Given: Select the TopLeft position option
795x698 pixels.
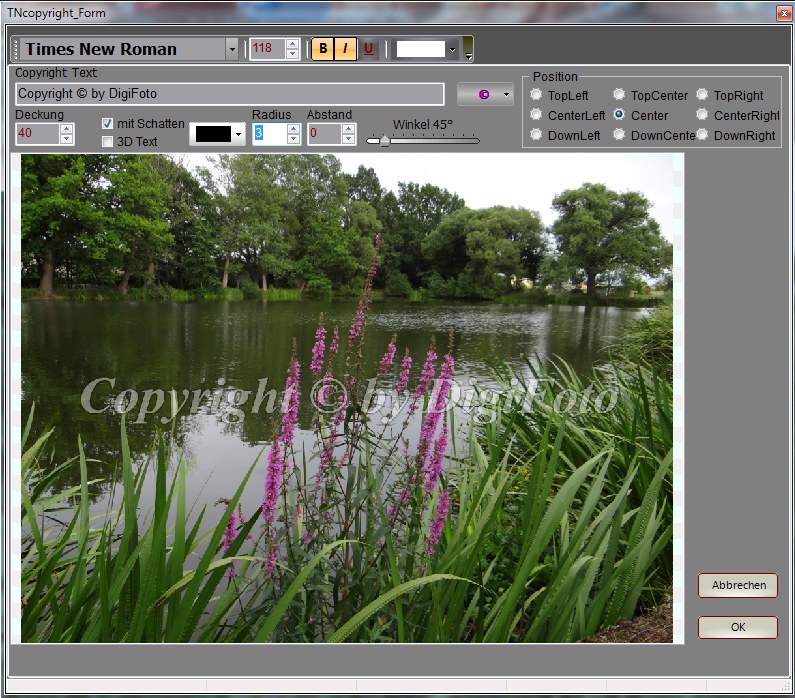Looking at the screenshot, I should point(537,96).
